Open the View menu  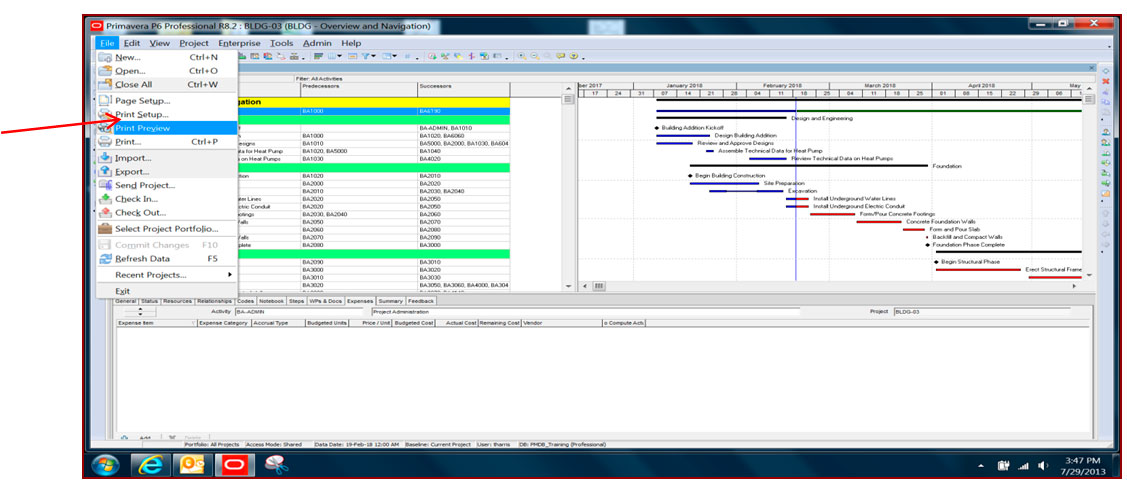point(160,43)
